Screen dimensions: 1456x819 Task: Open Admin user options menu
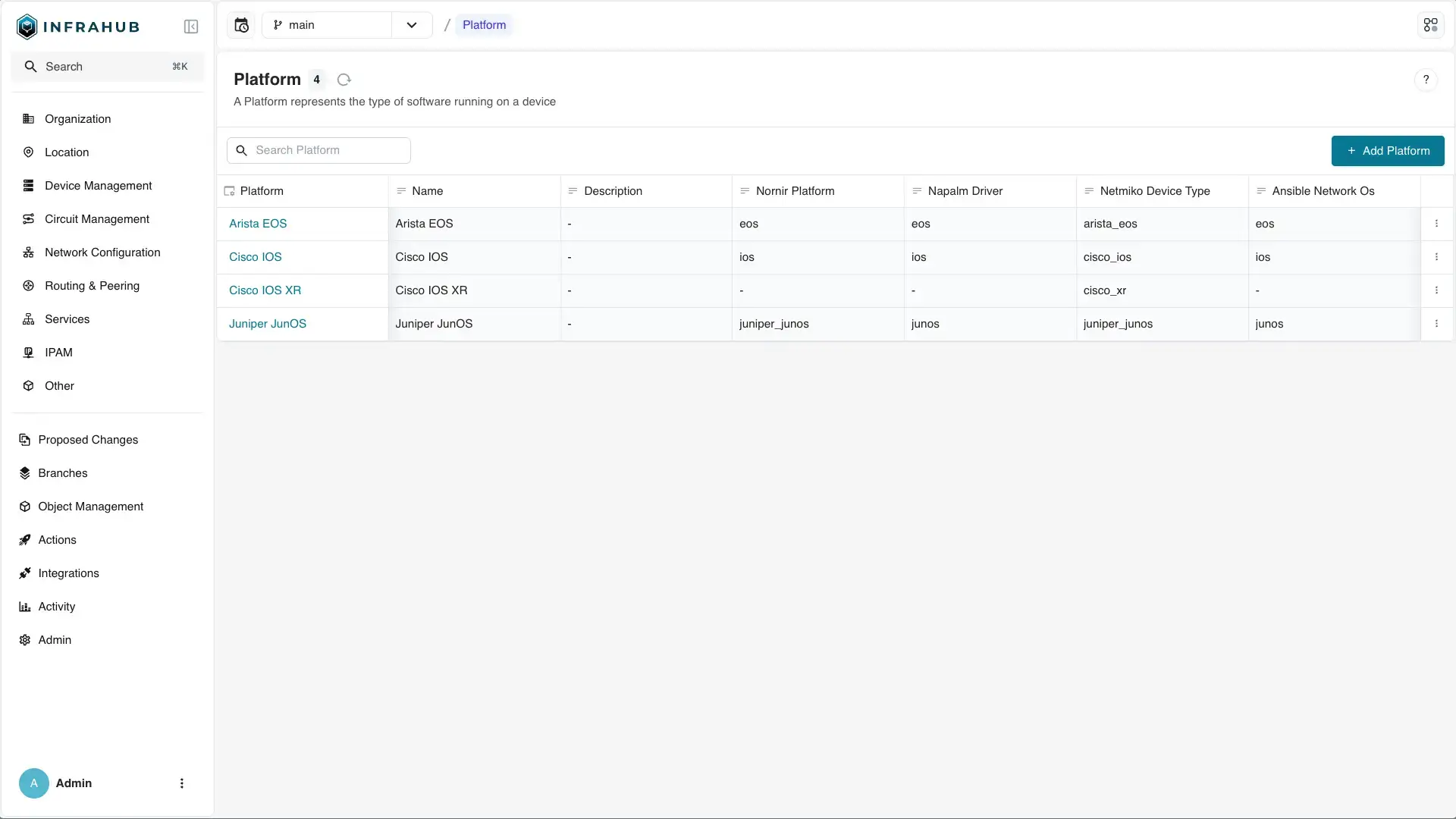point(181,783)
